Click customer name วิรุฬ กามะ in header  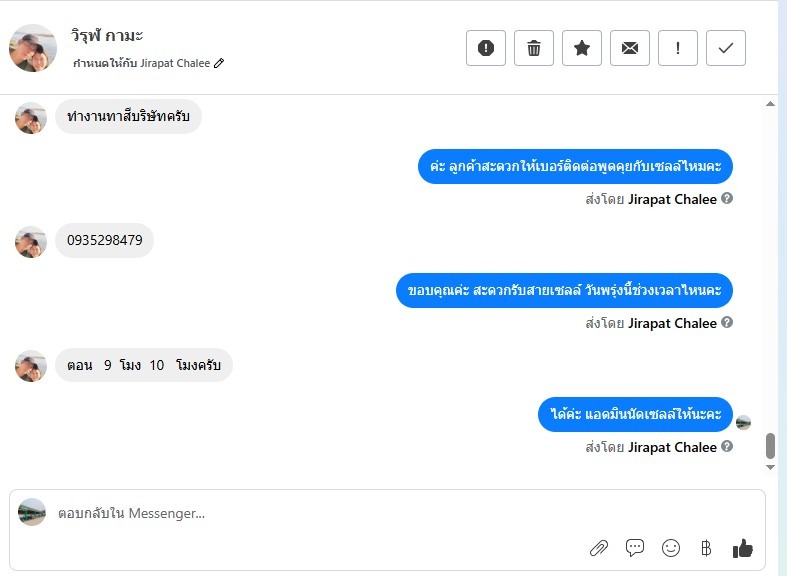[107, 36]
